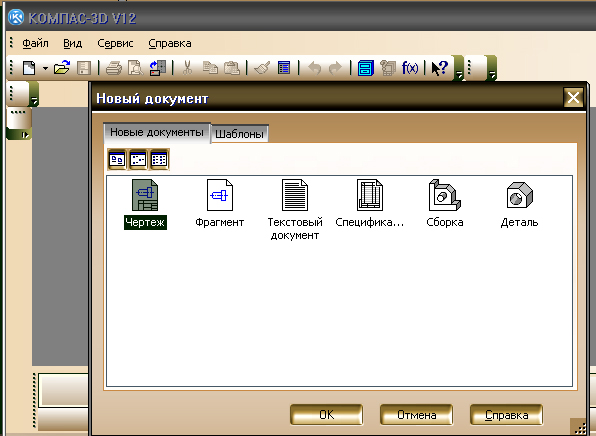Click the icon left of the Cut scissors
The image size is (596, 436).
(x=158, y=68)
